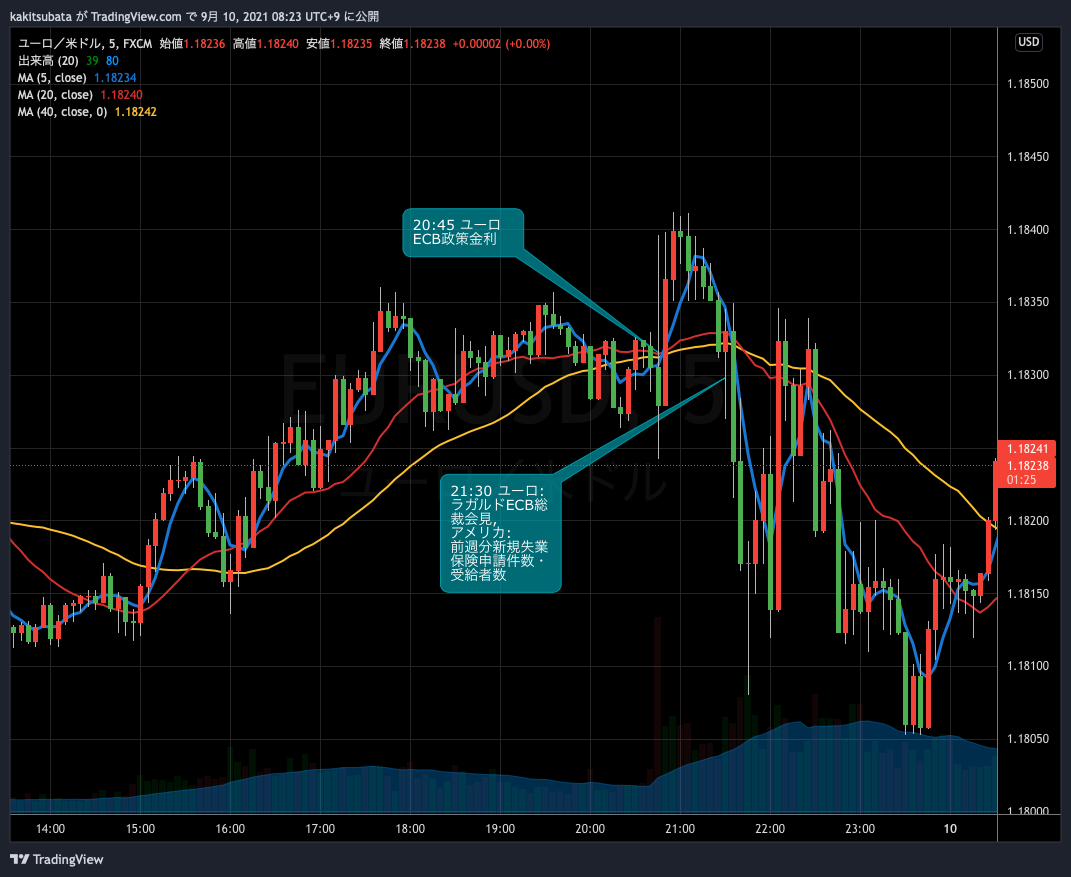Click the TradingView.com text in header

coord(137,16)
